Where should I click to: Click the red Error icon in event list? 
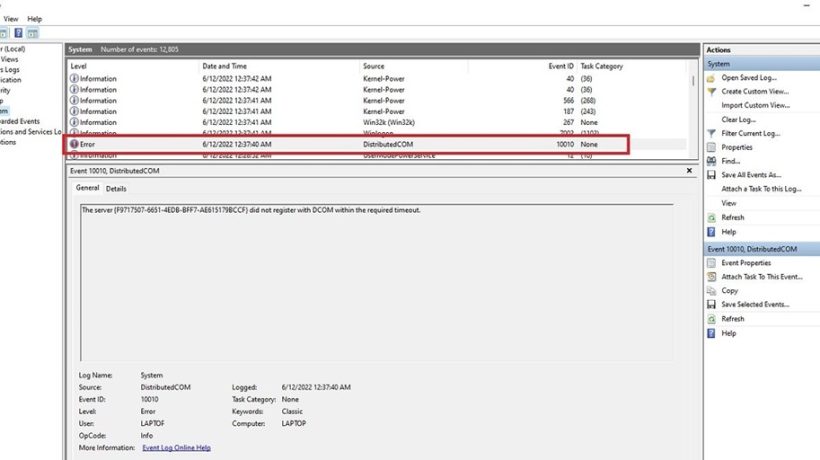74,144
